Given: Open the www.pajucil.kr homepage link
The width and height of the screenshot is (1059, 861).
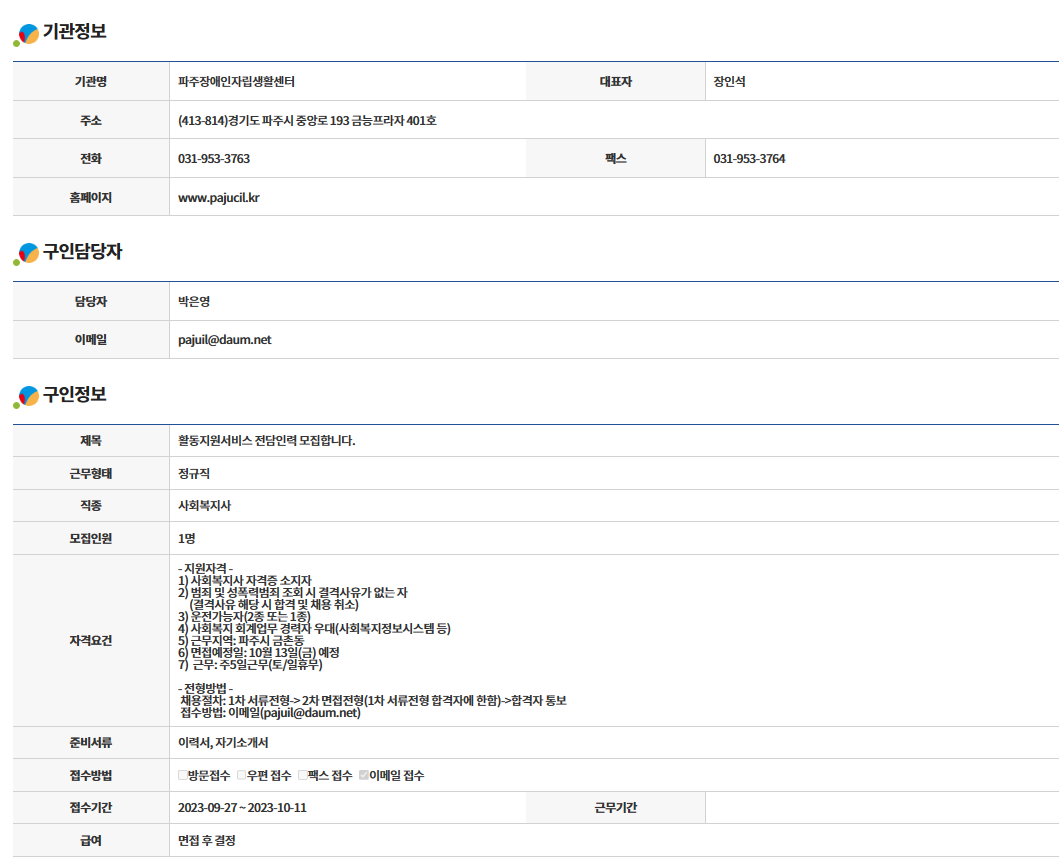Looking at the screenshot, I should (x=218, y=198).
